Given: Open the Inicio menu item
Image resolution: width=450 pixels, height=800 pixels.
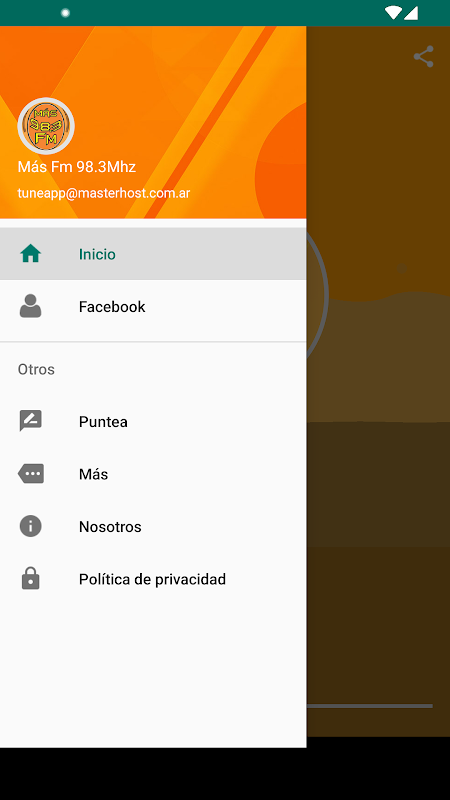Looking at the screenshot, I should click(x=153, y=254).
